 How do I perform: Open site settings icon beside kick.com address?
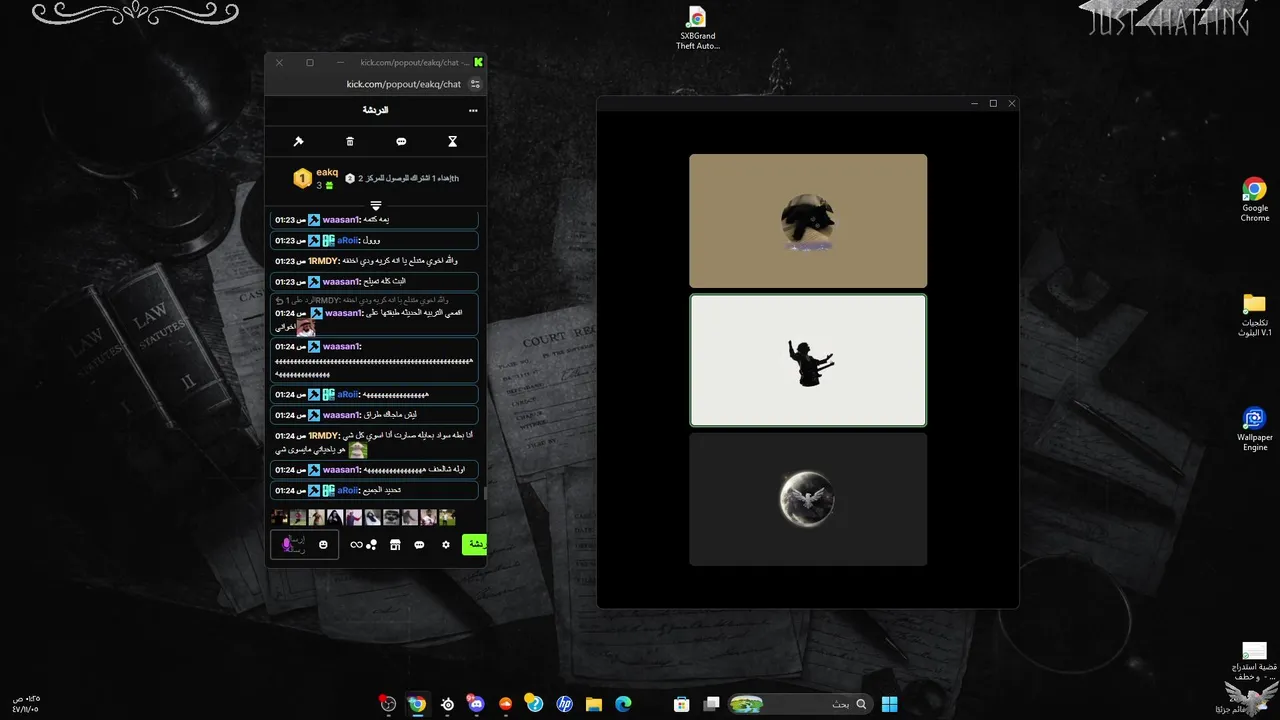(475, 84)
